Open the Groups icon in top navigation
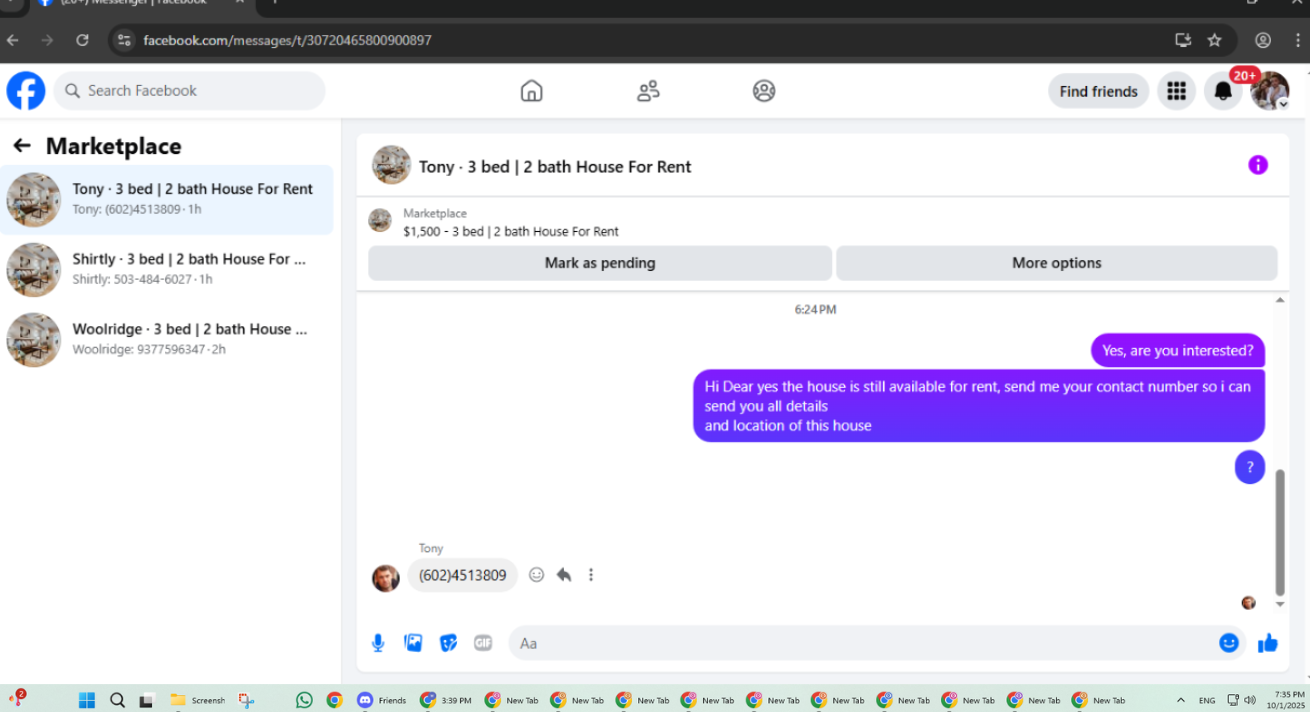Screen dimensions: 1310x712 pos(764,91)
